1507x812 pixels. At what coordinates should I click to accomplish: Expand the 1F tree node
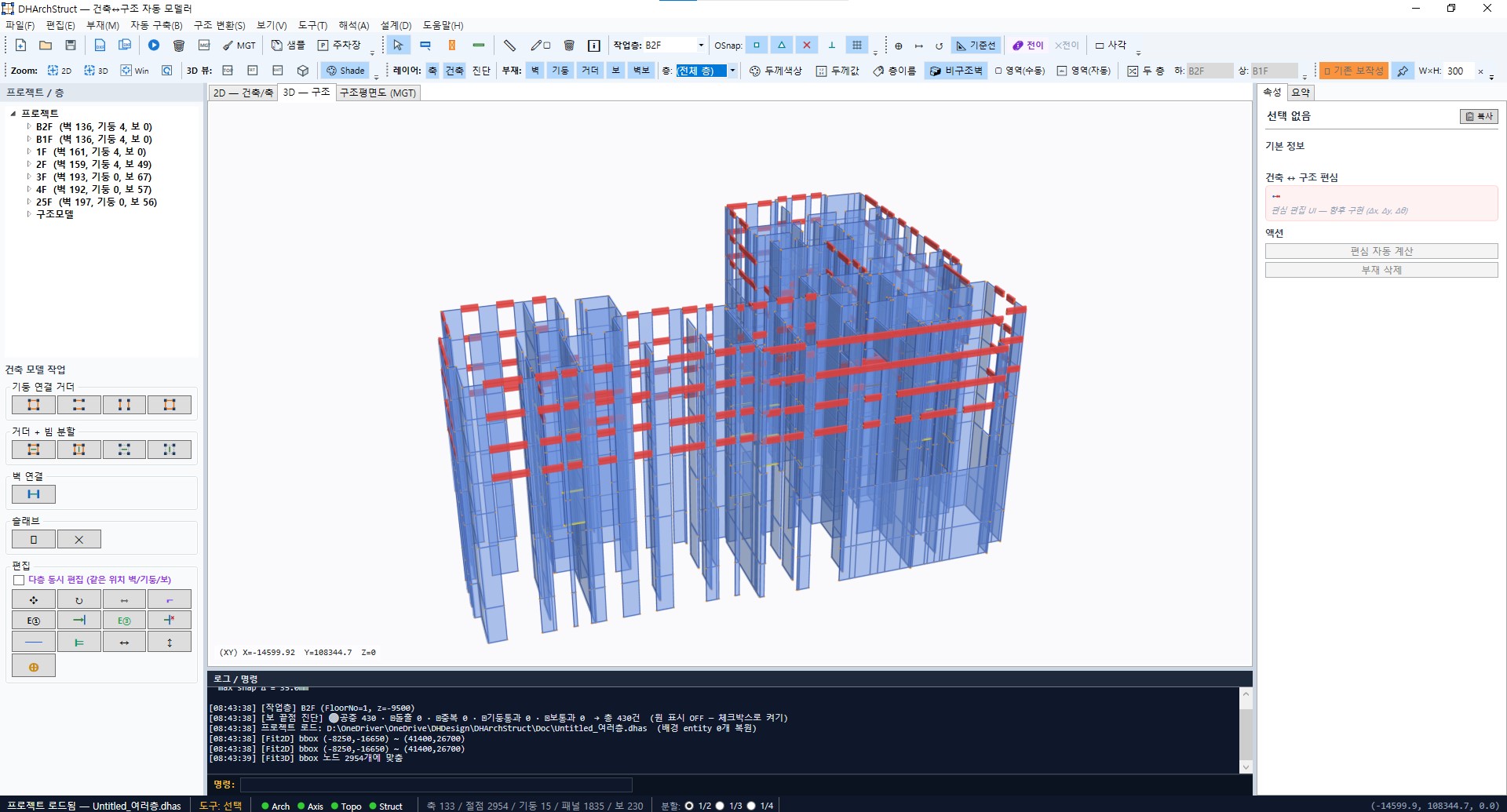(x=29, y=151)
